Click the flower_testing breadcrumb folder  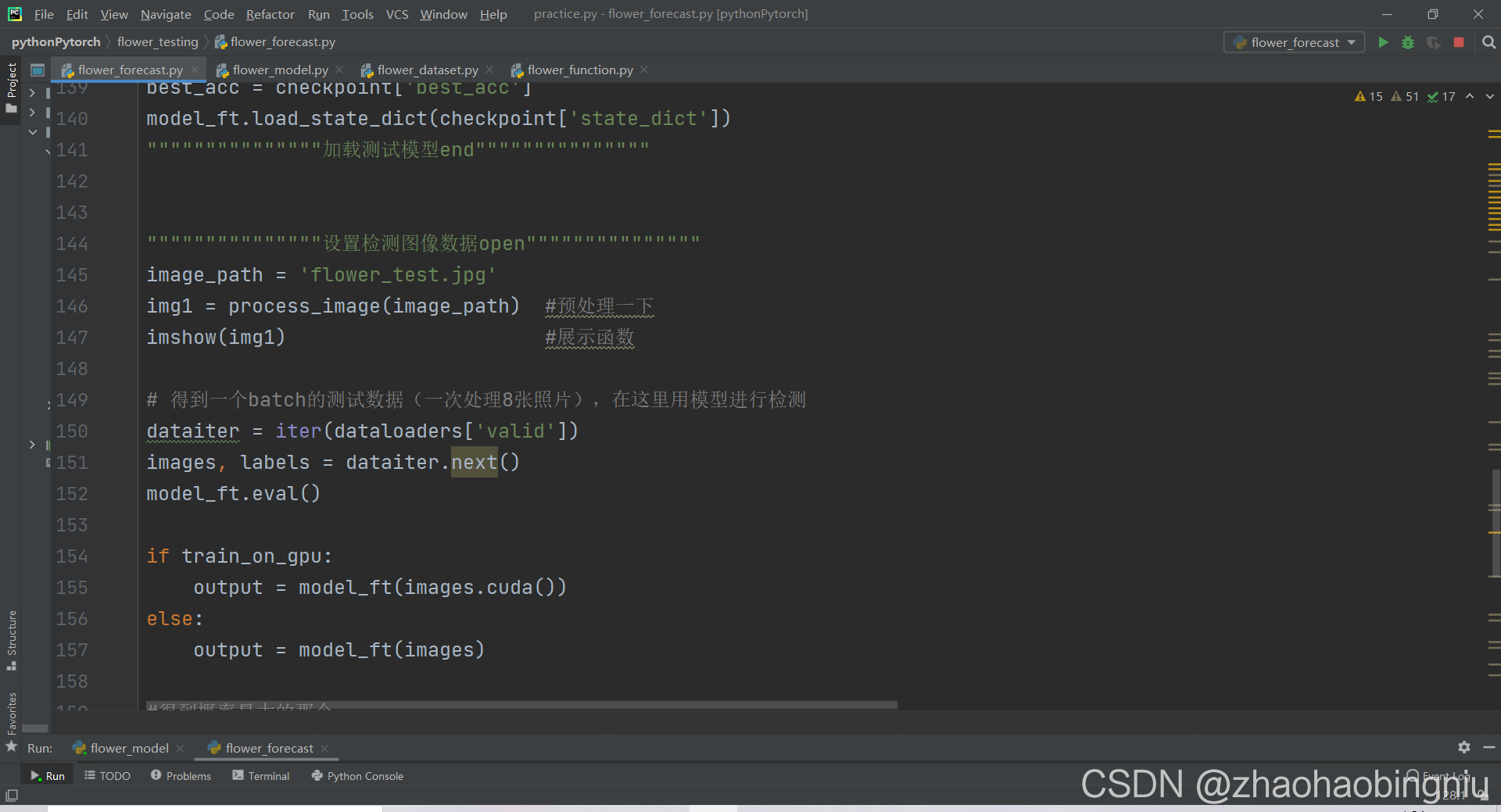click(157, 42)
